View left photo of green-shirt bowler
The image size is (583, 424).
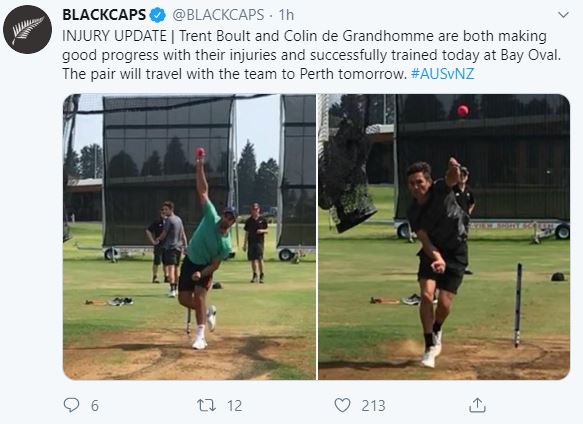click(x=189, y=237)
